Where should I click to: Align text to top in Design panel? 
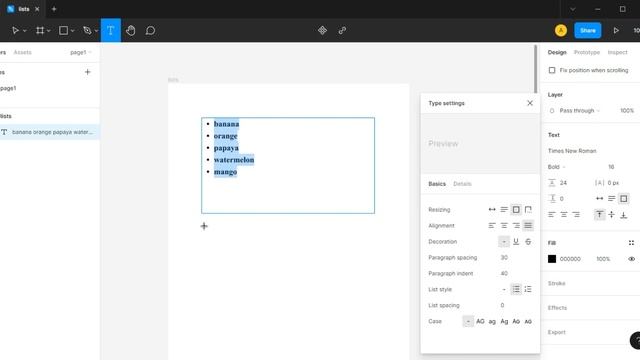[x=599, y=215]
